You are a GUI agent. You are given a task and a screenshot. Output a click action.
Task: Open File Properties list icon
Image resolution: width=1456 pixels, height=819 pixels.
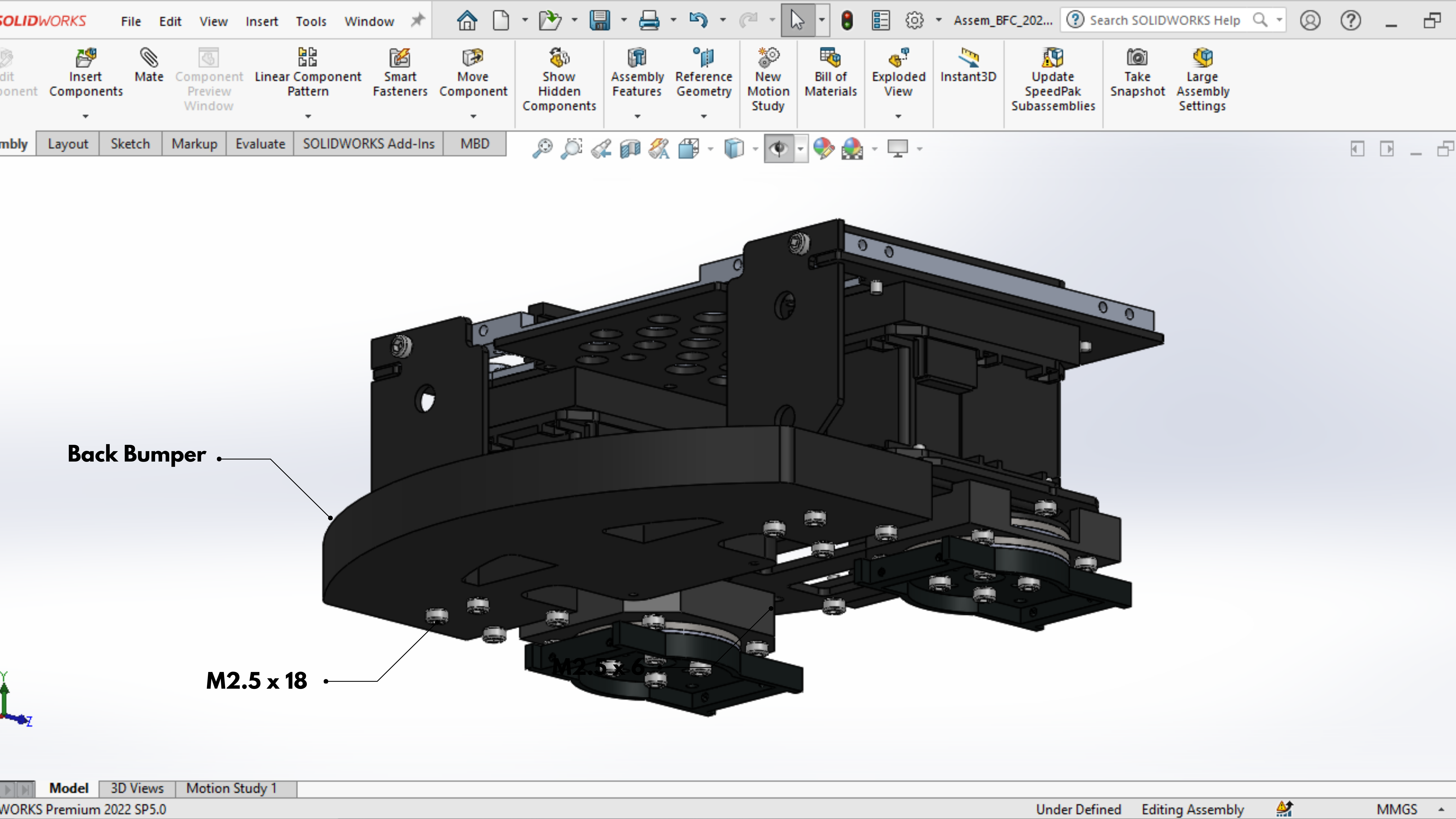[x=881, y=21]
